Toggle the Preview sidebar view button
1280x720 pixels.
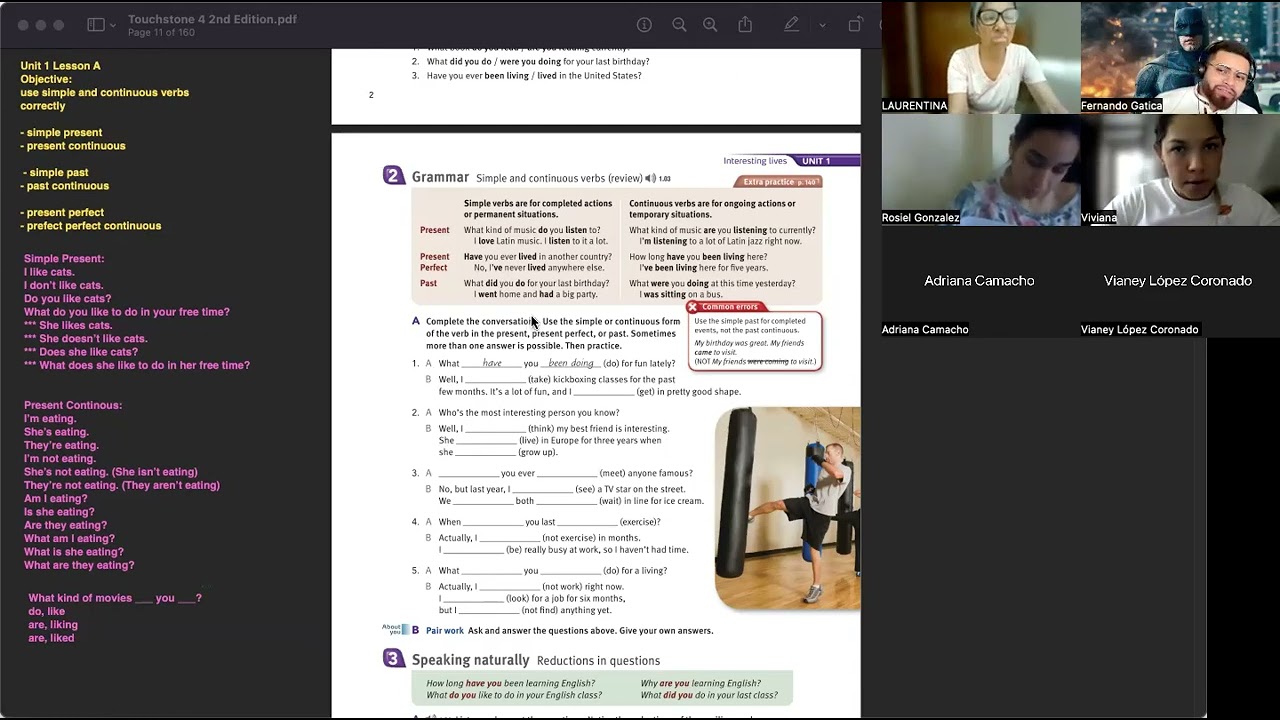click(x=96, y=25)
